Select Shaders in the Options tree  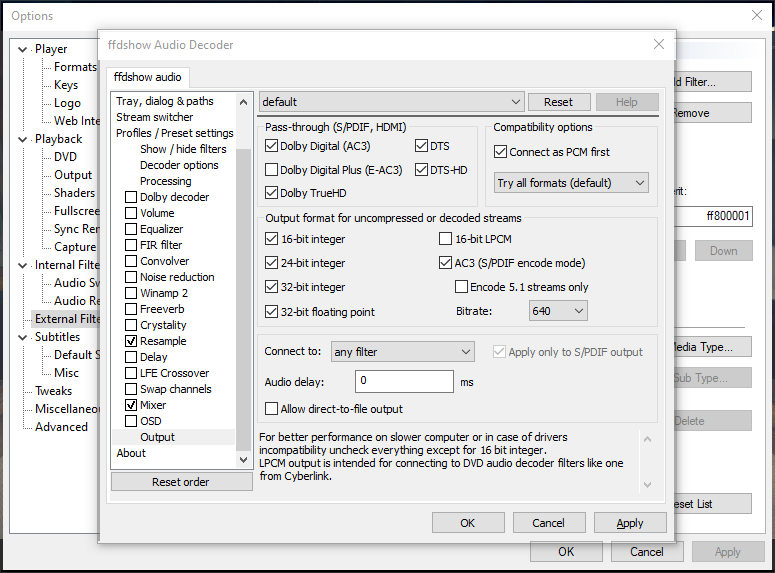click(74, 193)
